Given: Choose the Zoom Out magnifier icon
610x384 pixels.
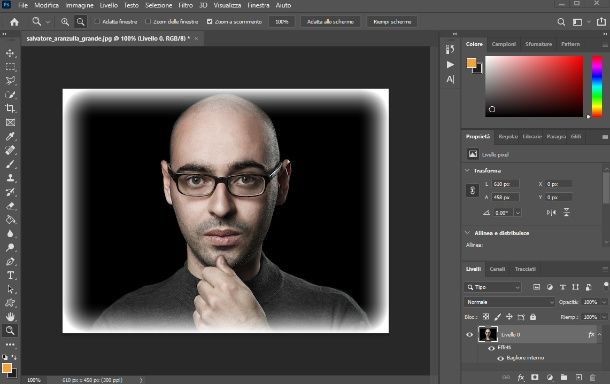Looking at the screenshot, I should 81,22.
